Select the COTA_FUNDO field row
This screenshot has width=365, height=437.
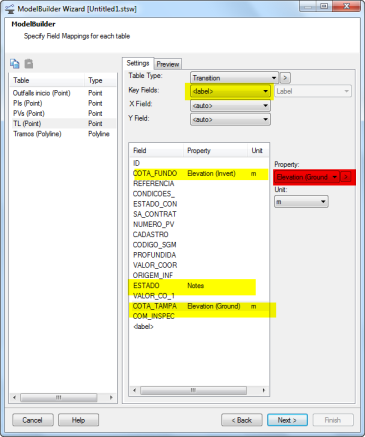[x=199, y=173]
